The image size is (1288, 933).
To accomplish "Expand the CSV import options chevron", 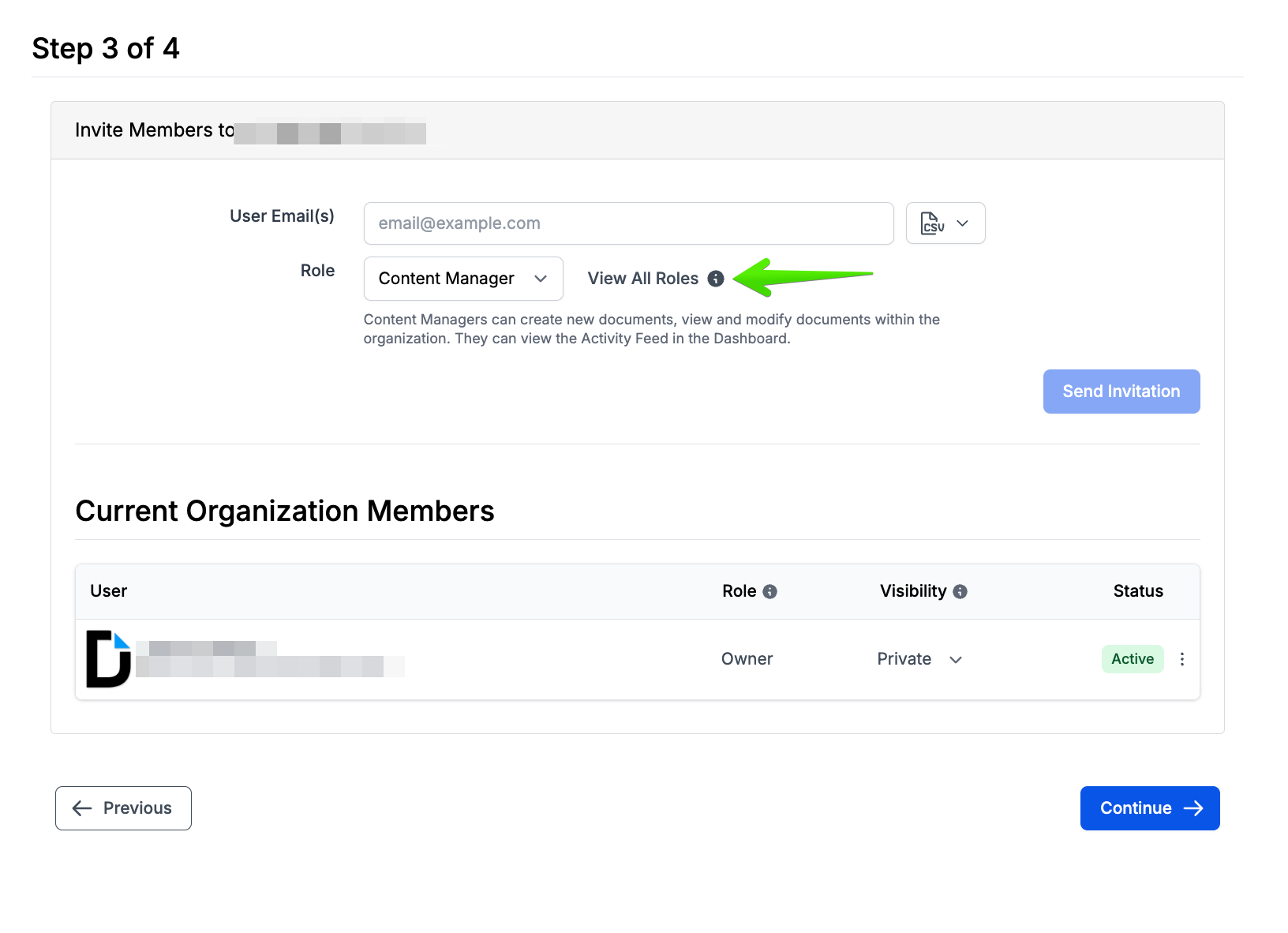I will point(963,223).
